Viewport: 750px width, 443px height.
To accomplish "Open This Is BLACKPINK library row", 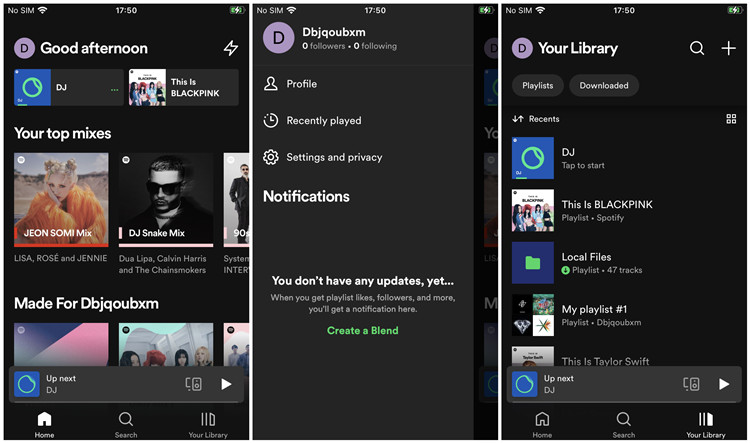I will coord(624,210).
